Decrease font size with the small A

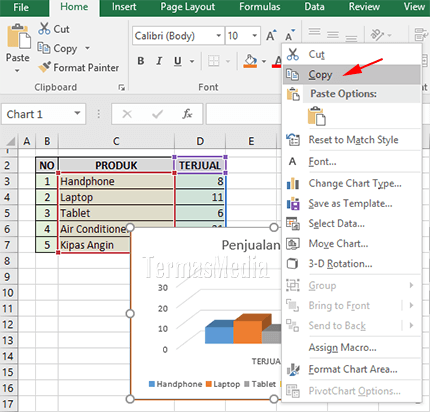pyautogui.click(x=289, y=35)
